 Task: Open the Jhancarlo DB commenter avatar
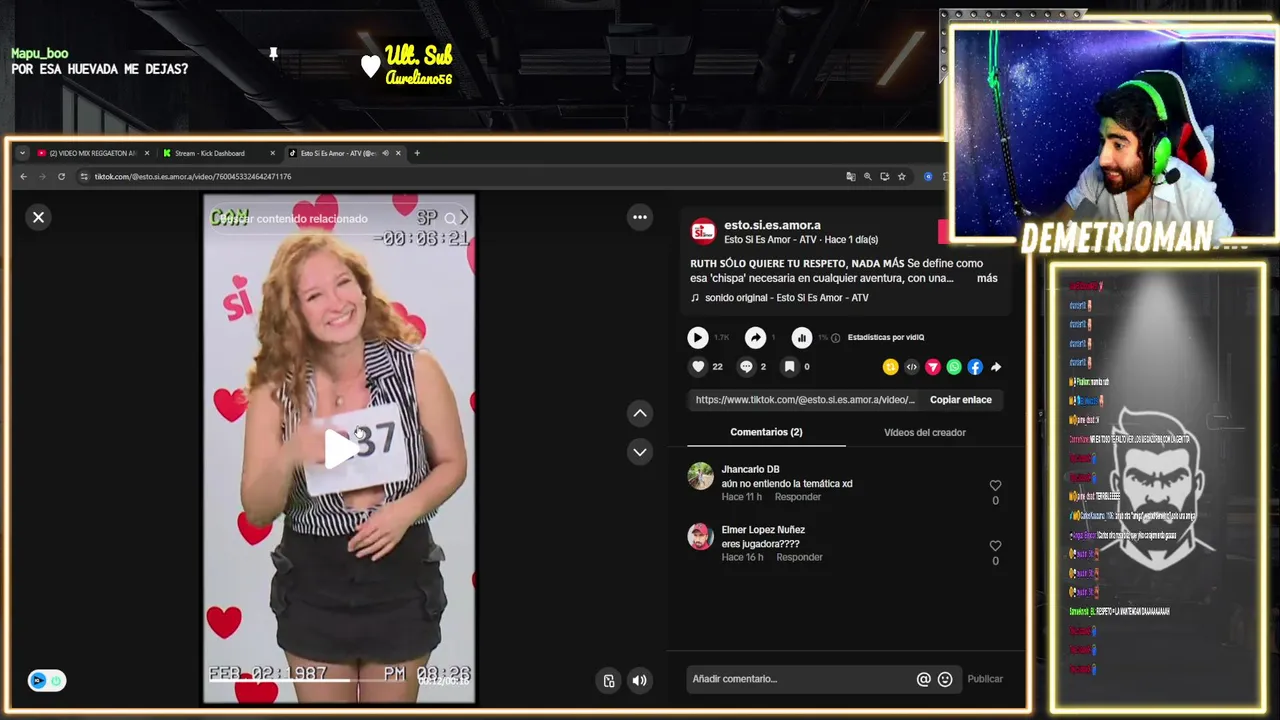click(x=701, y=476)
